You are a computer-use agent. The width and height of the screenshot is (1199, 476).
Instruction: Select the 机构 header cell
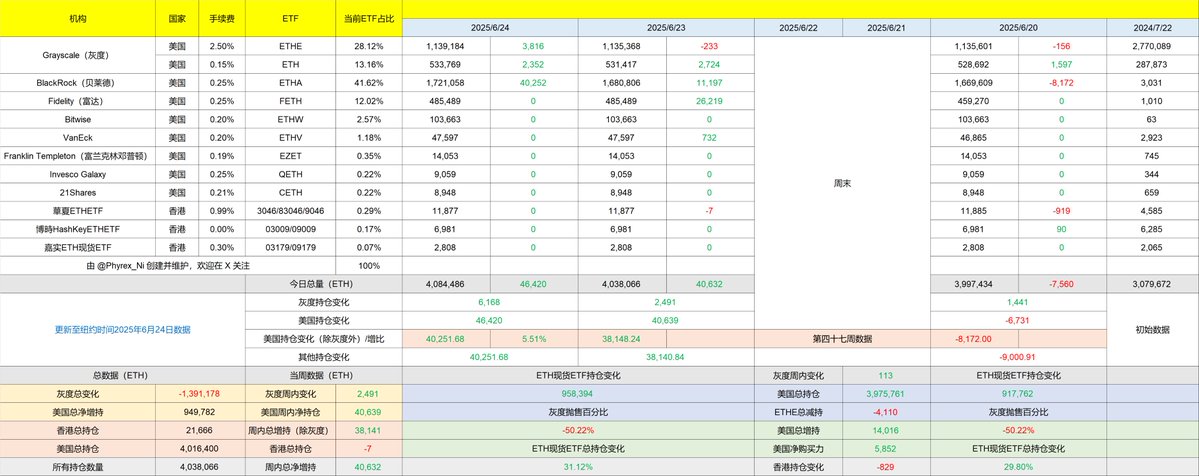point(78,18)
